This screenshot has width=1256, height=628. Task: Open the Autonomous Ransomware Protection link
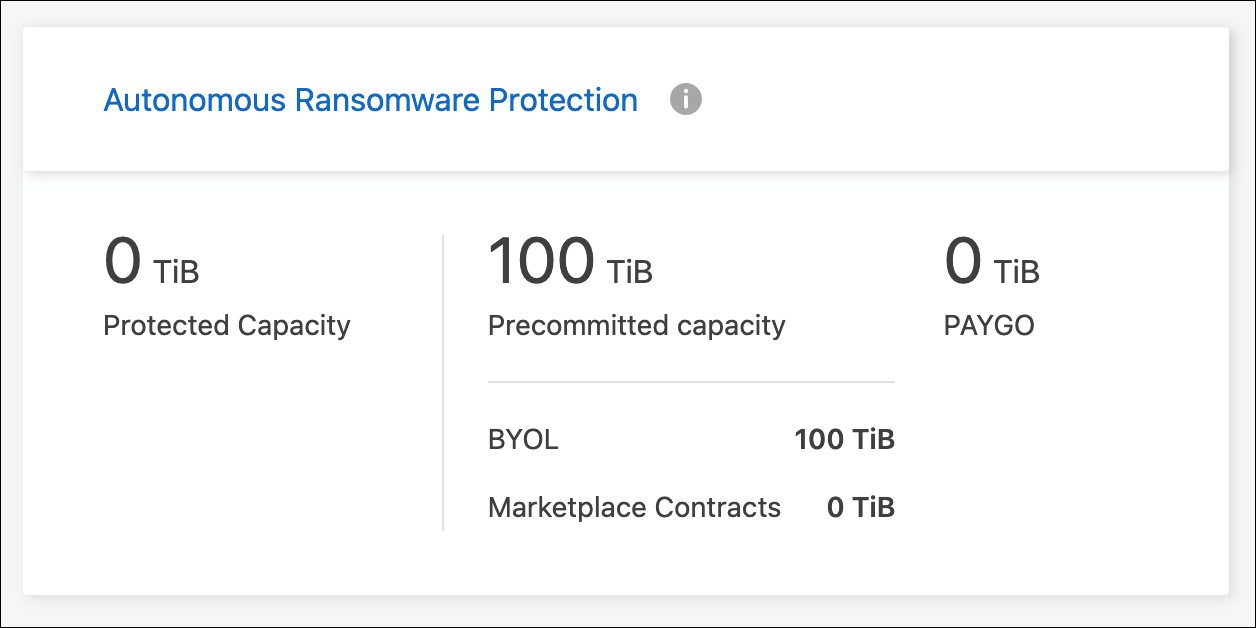(370, 99)
